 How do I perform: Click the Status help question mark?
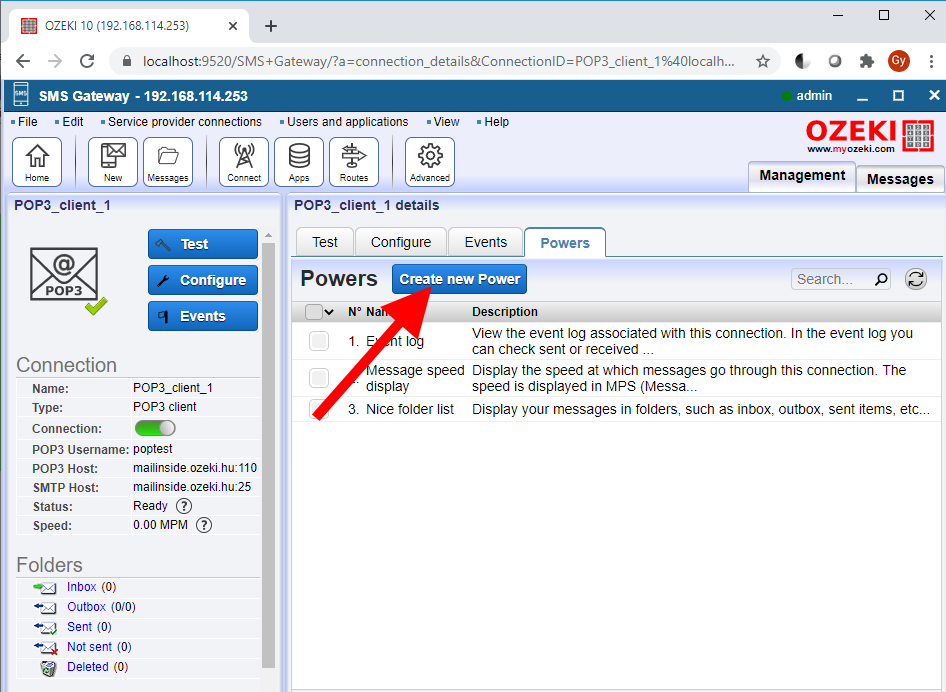[183, 506]
